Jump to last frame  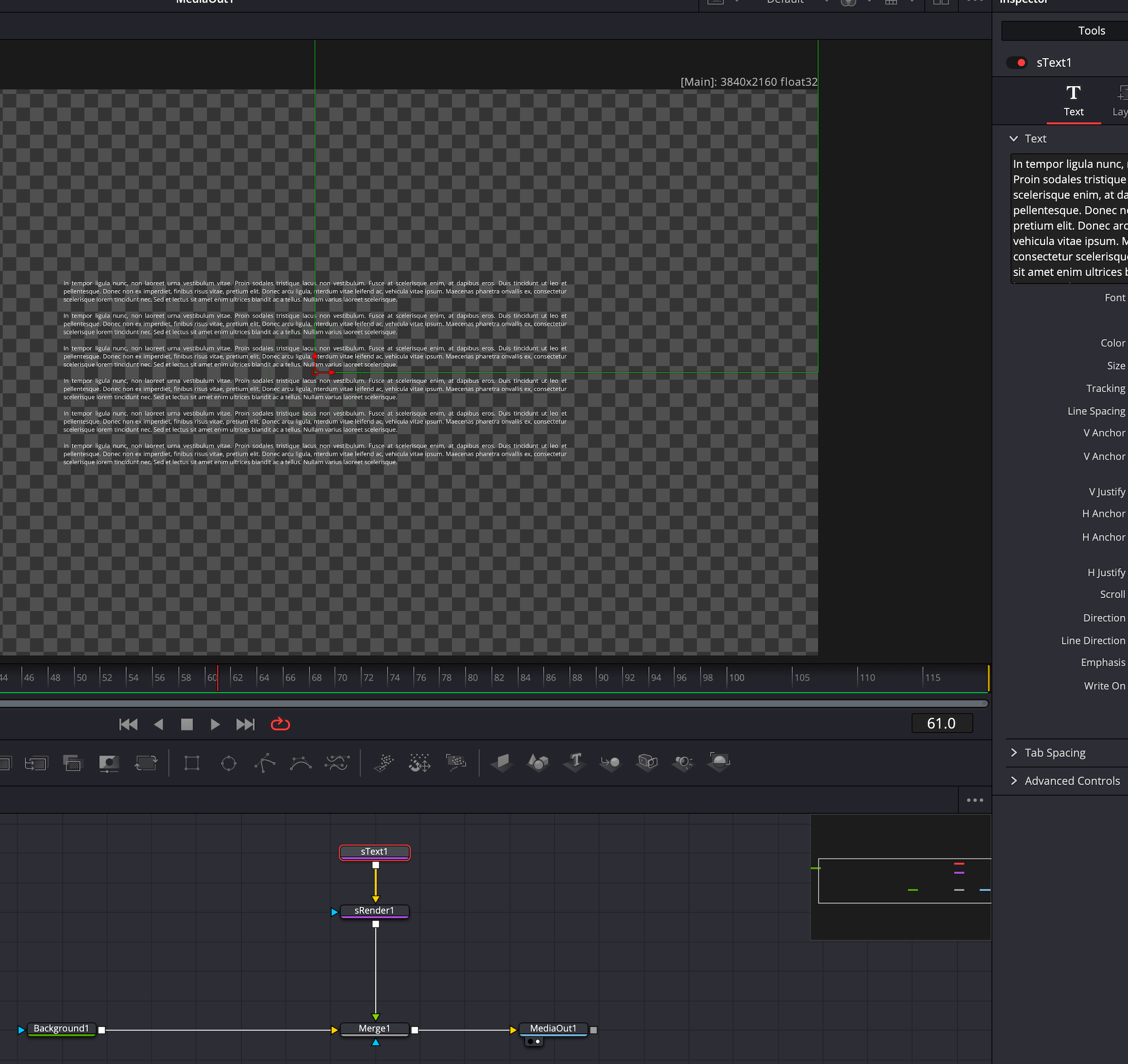pos(245,724)
